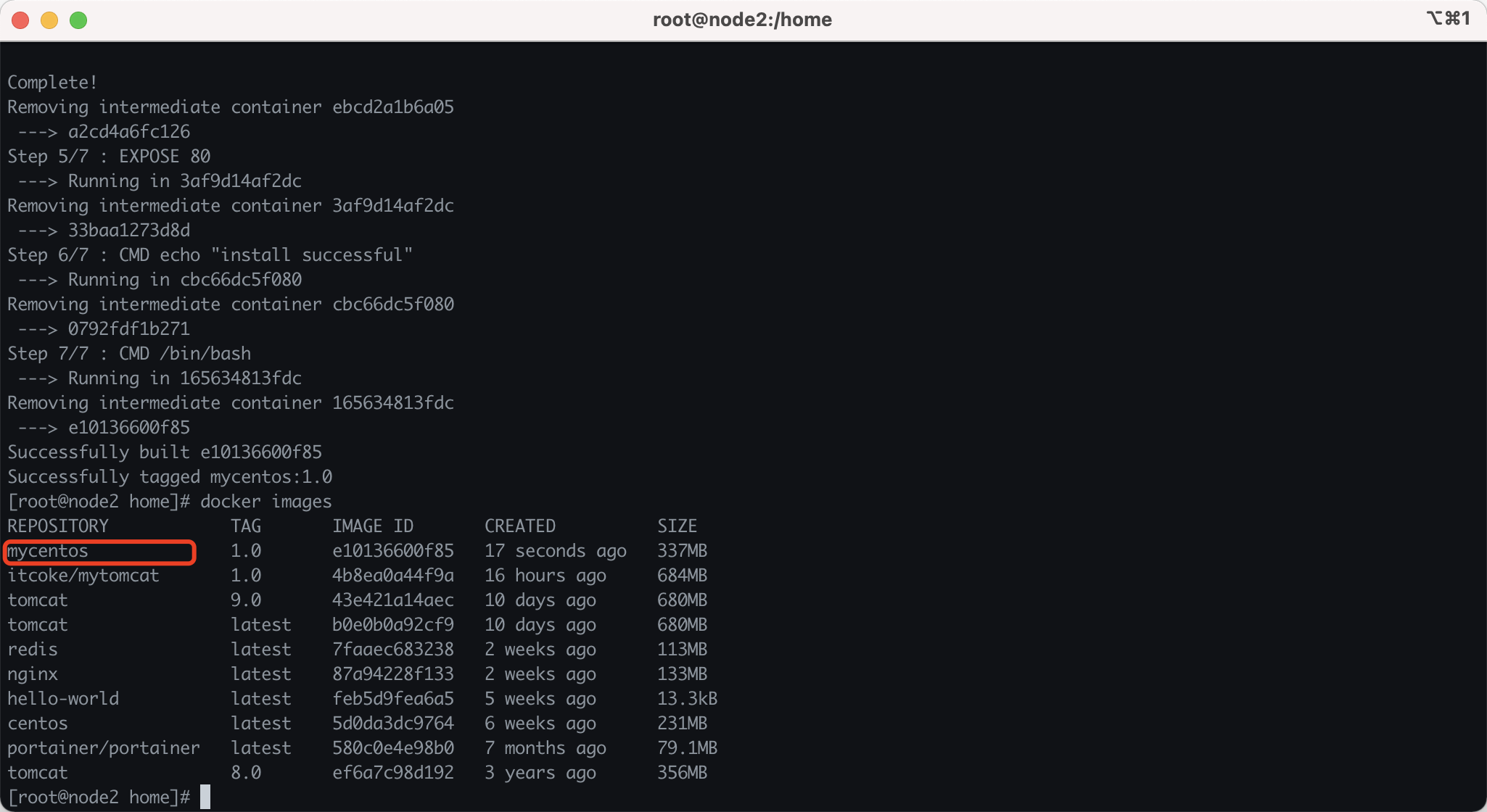Click the CREATED column header

click(519, 526)
